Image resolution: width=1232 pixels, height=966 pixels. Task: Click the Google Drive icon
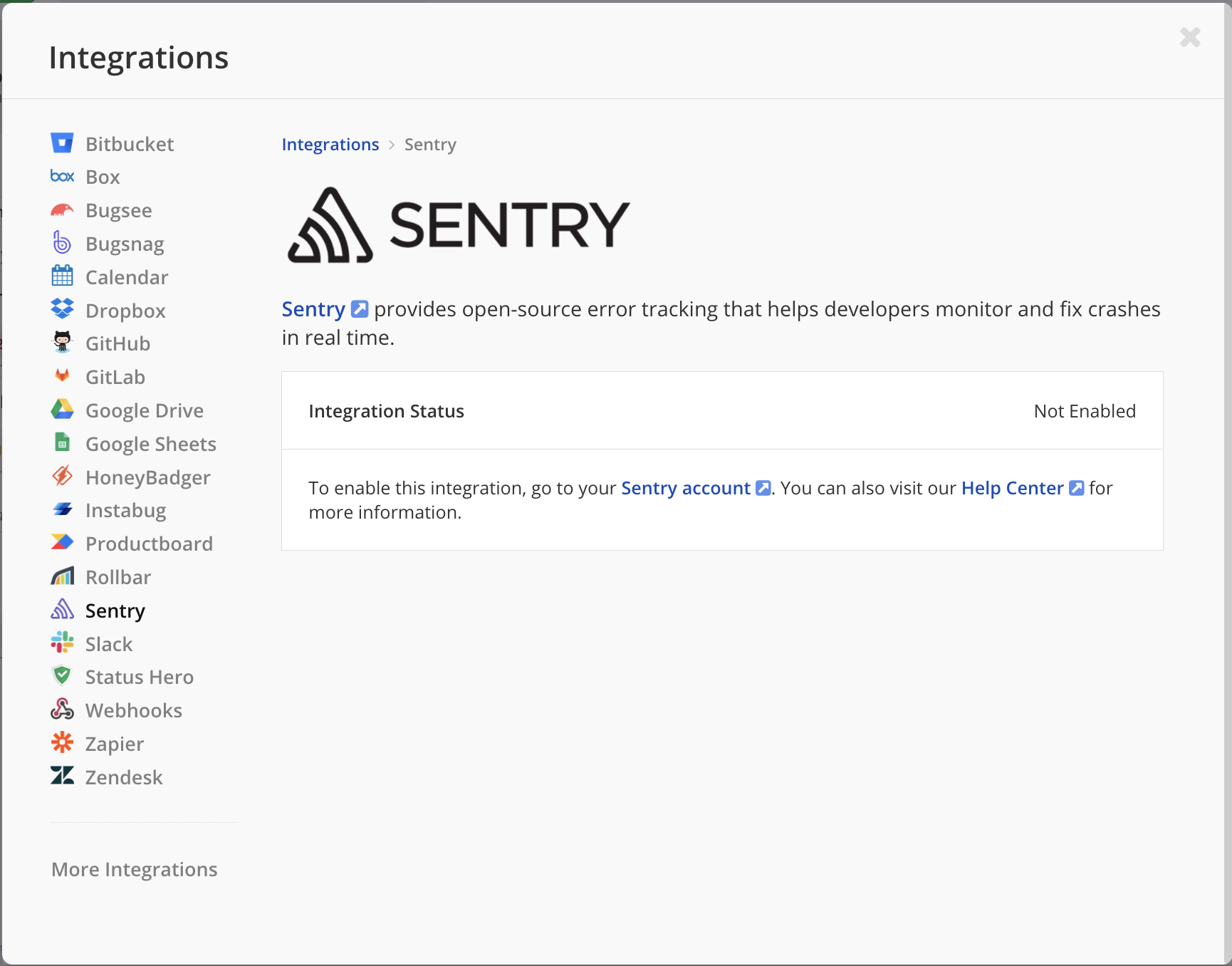62,409
